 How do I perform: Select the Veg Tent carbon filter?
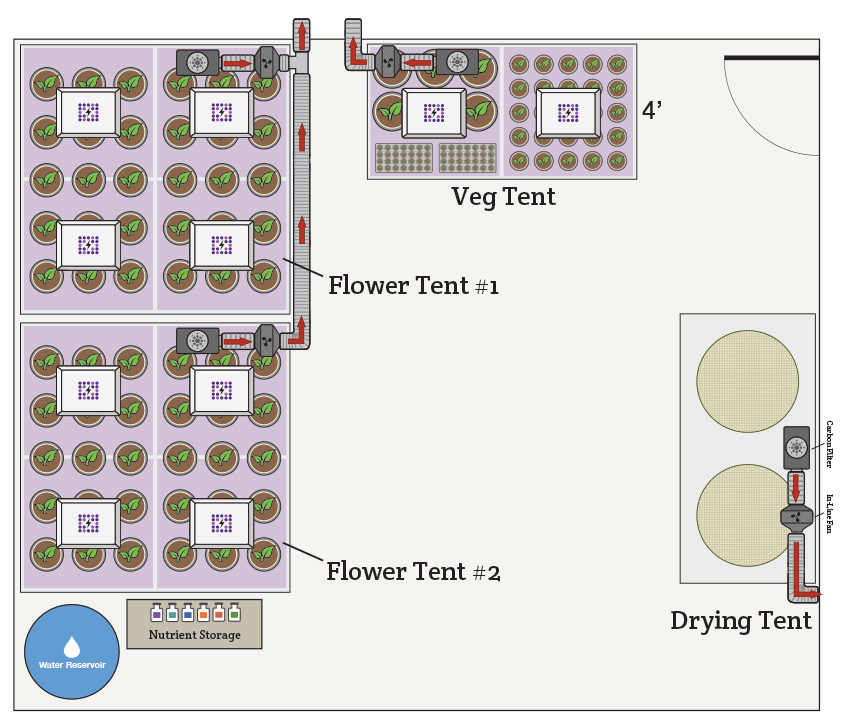[457, 62]
